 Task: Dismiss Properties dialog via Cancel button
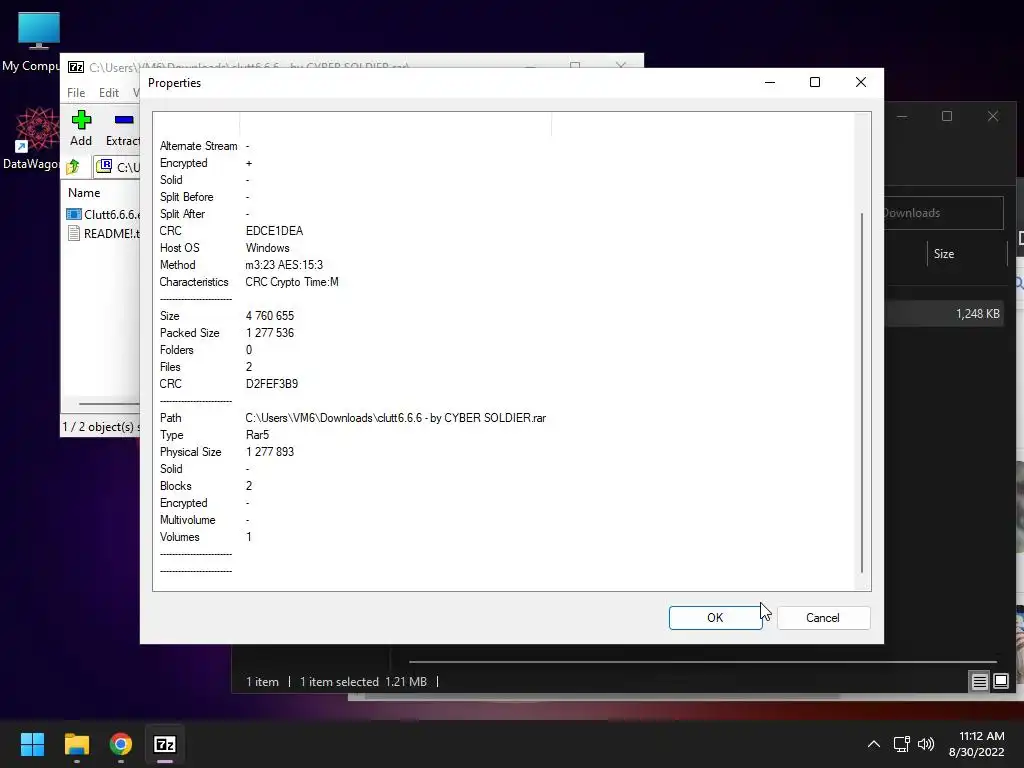tap(823, 618)
